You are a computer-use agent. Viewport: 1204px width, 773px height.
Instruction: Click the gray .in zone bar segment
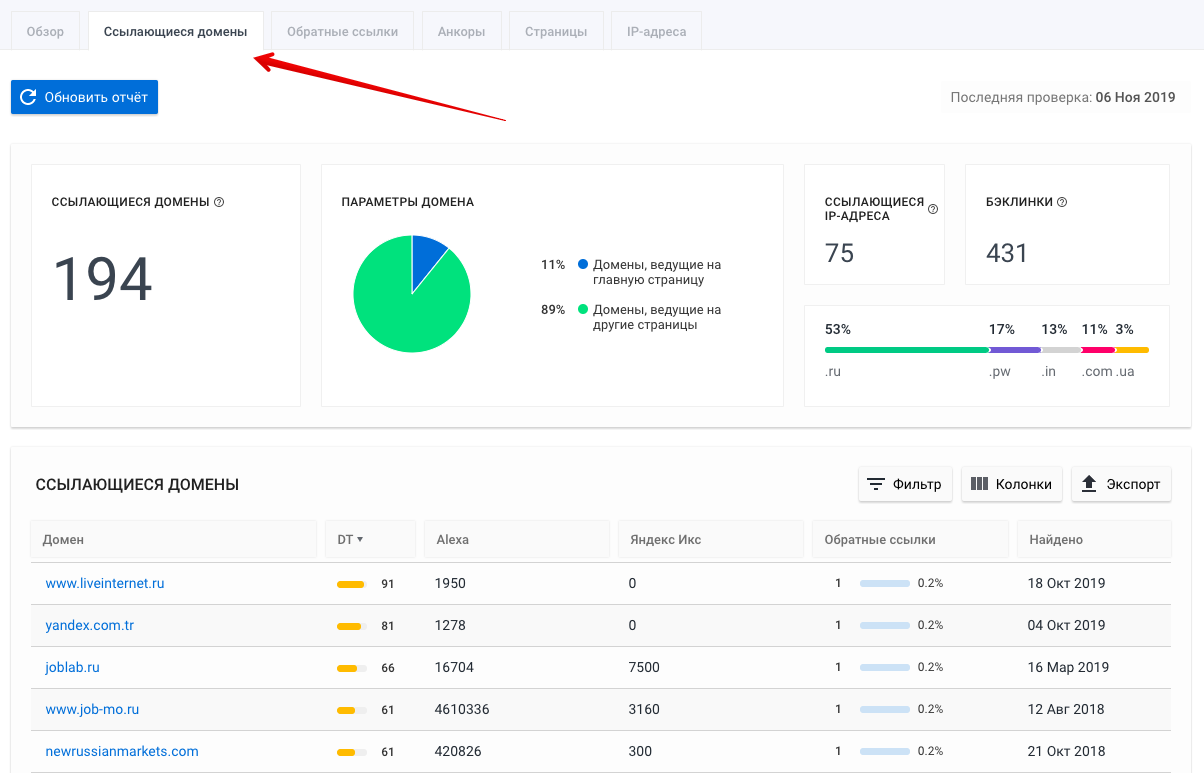tap(1061, 350)
